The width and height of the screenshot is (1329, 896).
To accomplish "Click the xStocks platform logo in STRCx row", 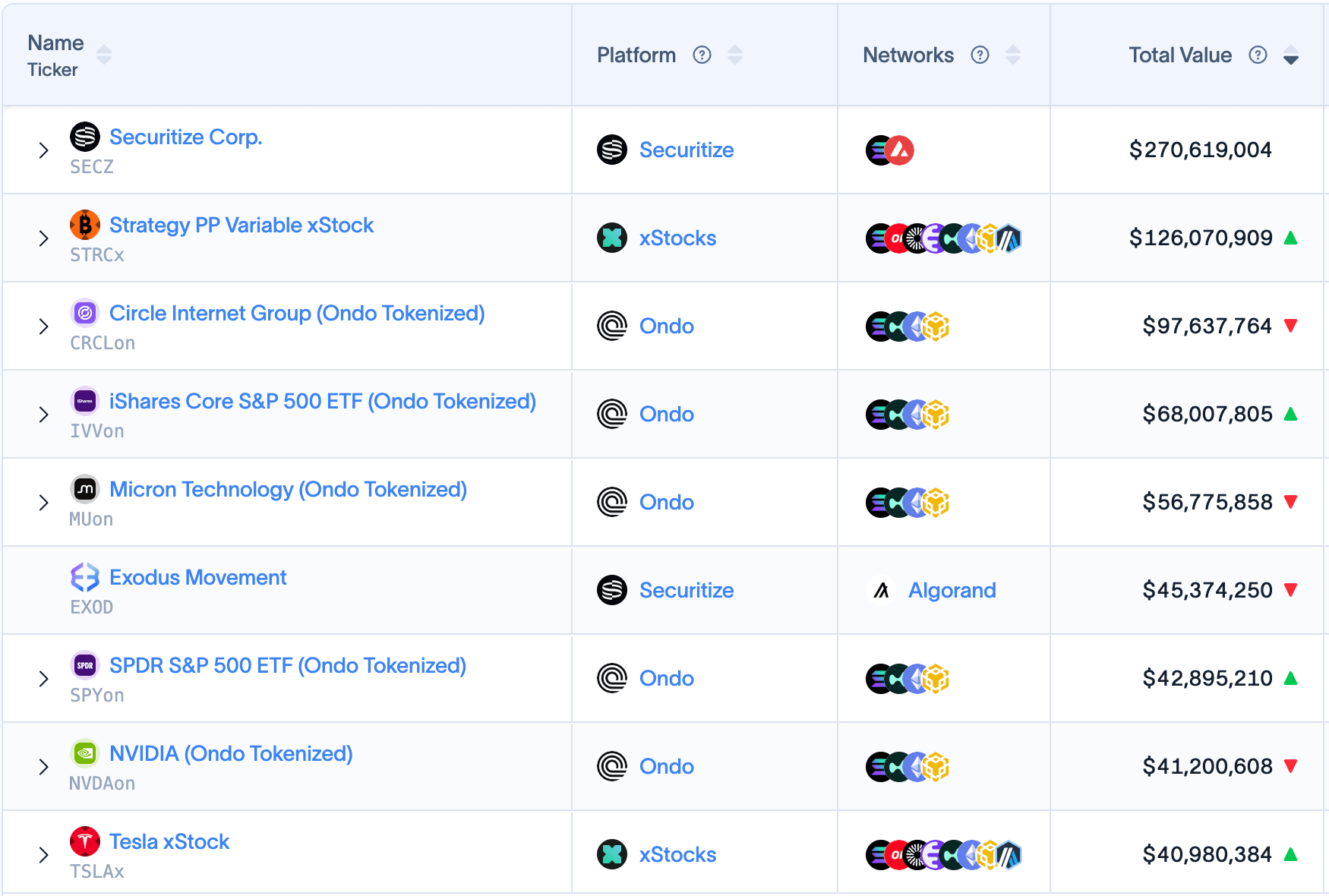I will [612, 238].
